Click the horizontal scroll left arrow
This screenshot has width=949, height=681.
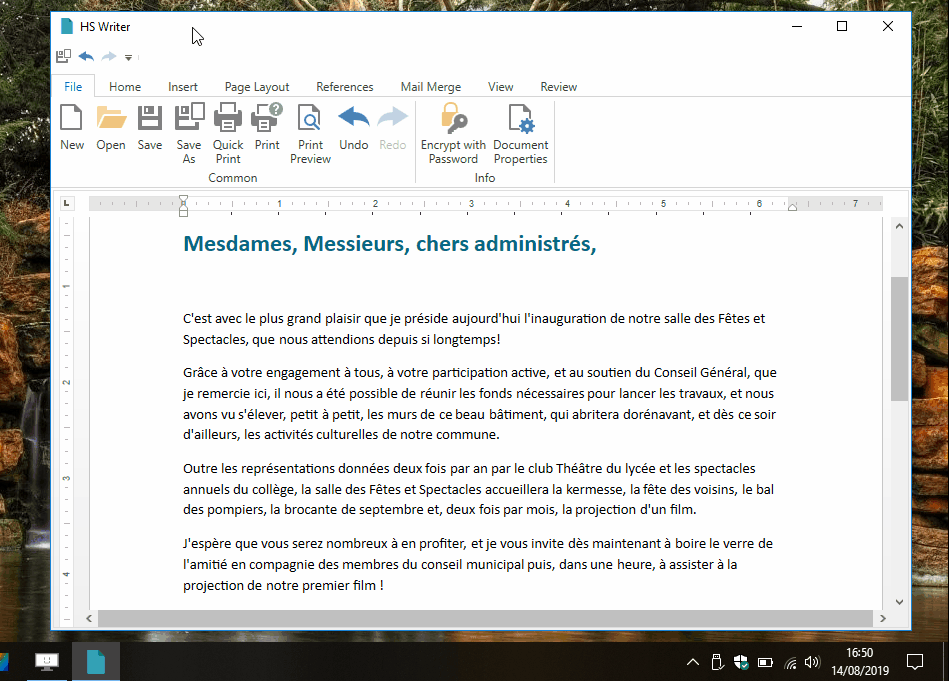[89, 618]
